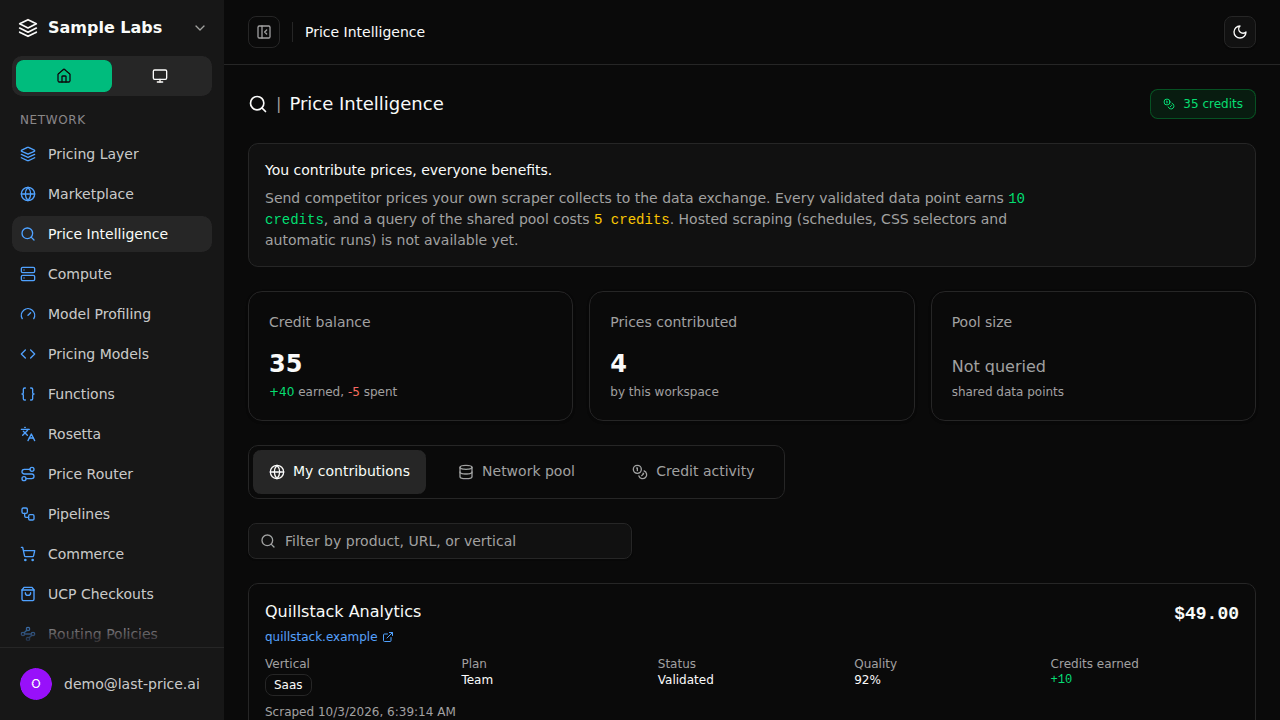Click the Pricing Models code icon
Screen dimensions: 1280x720
coord(28,354)
